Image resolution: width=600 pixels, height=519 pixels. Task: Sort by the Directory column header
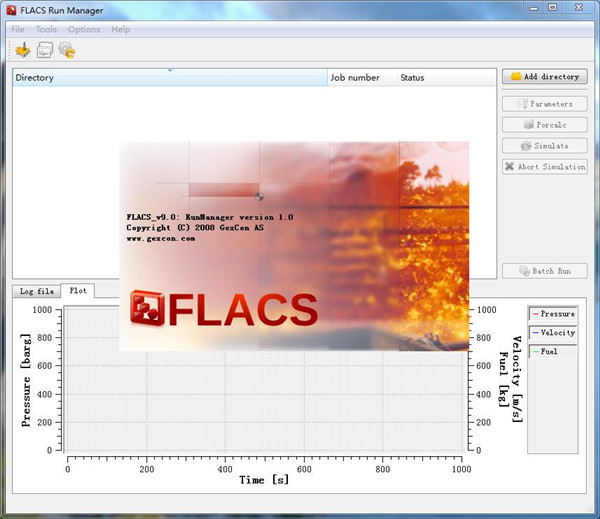170,78
